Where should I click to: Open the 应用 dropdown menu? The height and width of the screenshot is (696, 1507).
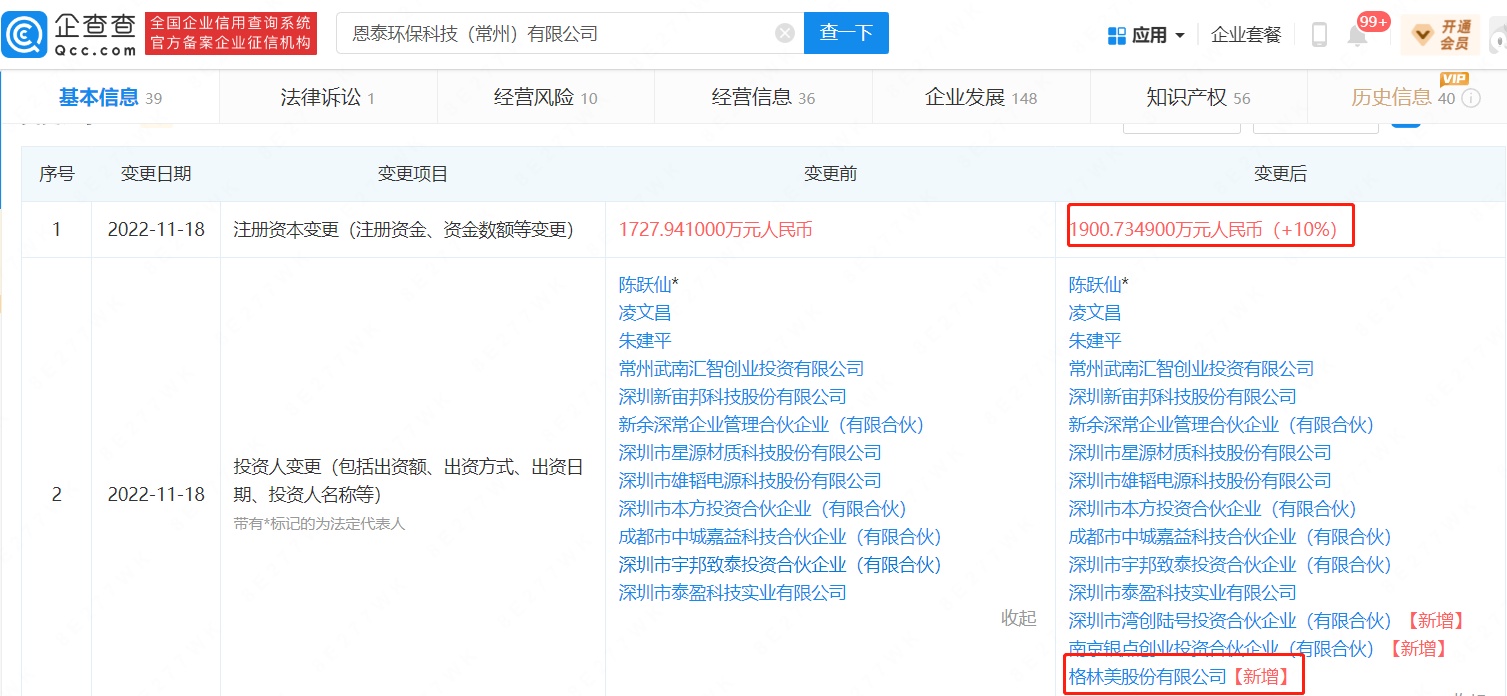pyautogui.click(x=1158, y=35)
